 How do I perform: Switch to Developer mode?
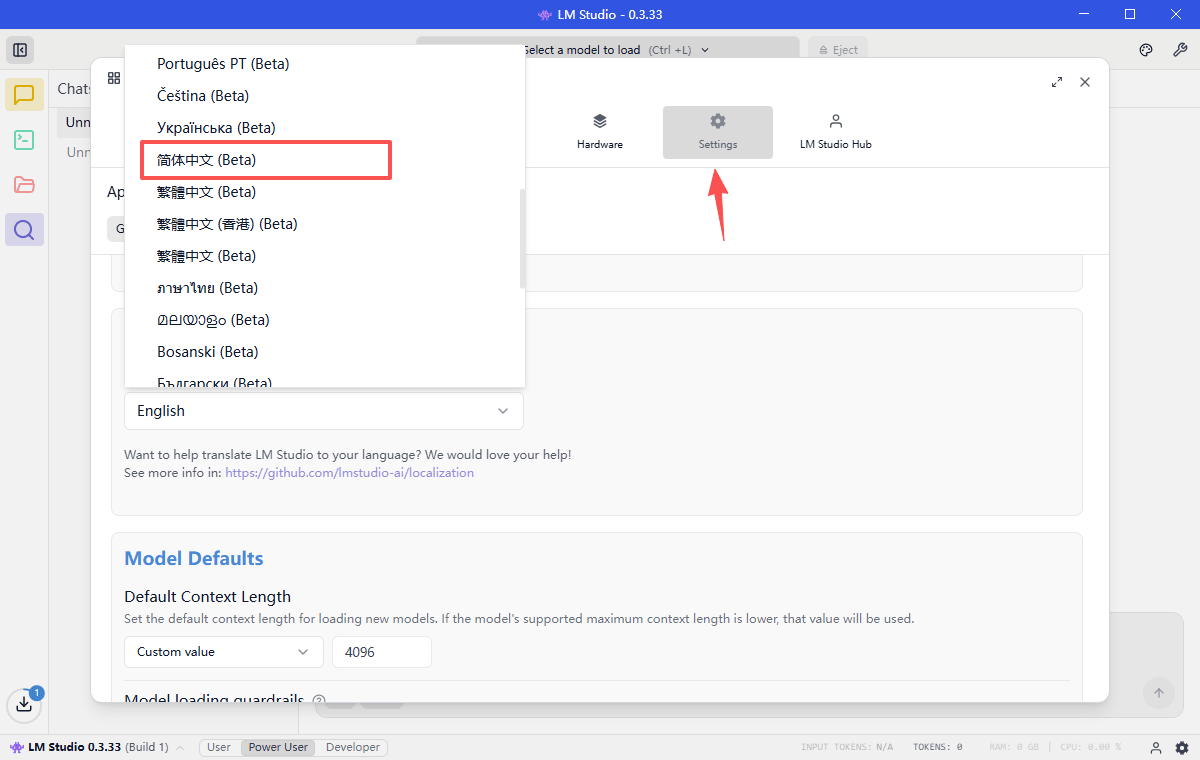click(353, 747)
